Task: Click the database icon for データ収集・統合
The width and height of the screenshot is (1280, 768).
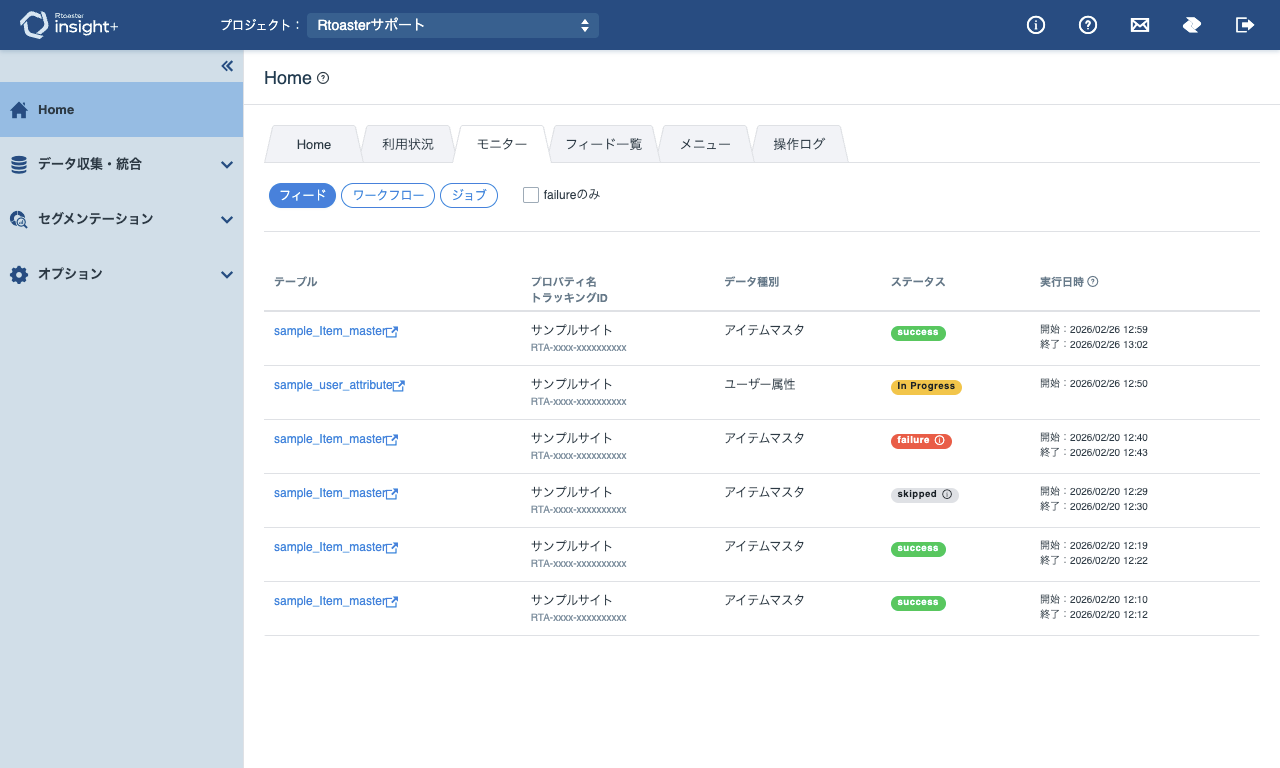Action: (x=19, y=165)
